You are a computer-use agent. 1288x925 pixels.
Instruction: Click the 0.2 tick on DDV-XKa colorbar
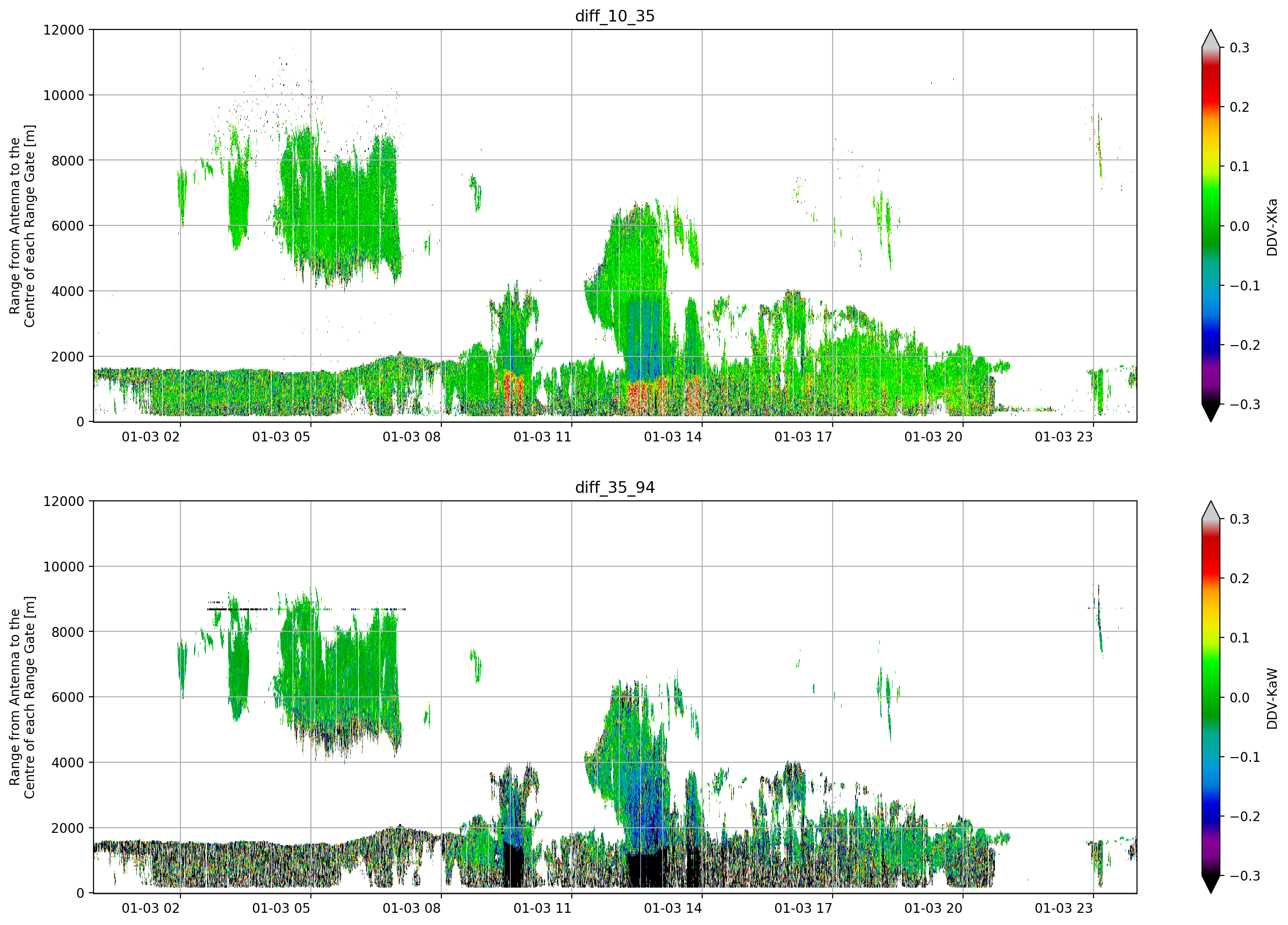[x=1239, y=108]
